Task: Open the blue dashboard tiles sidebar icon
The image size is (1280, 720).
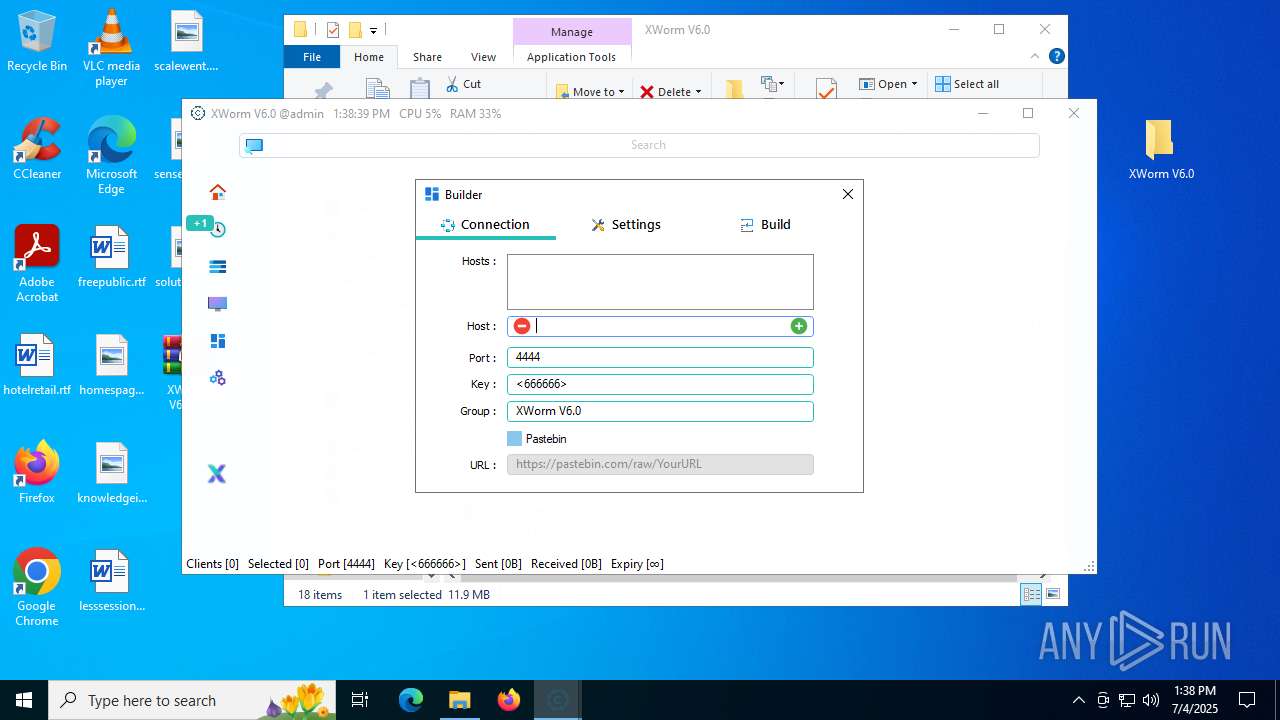Action: click(x=217, y=341)
